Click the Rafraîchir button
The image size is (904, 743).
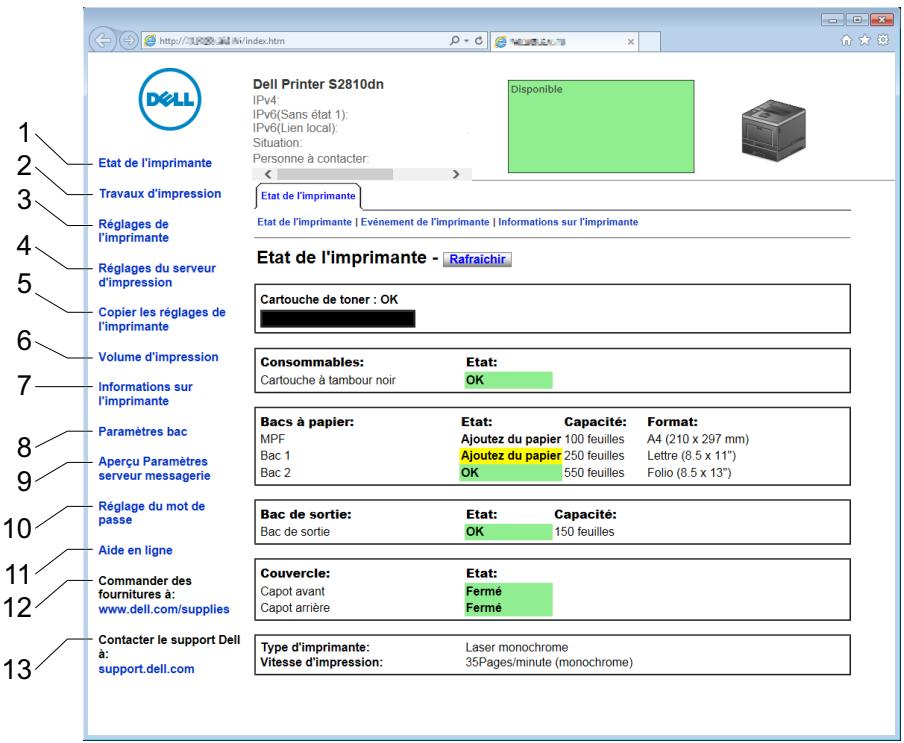[477, 259]
